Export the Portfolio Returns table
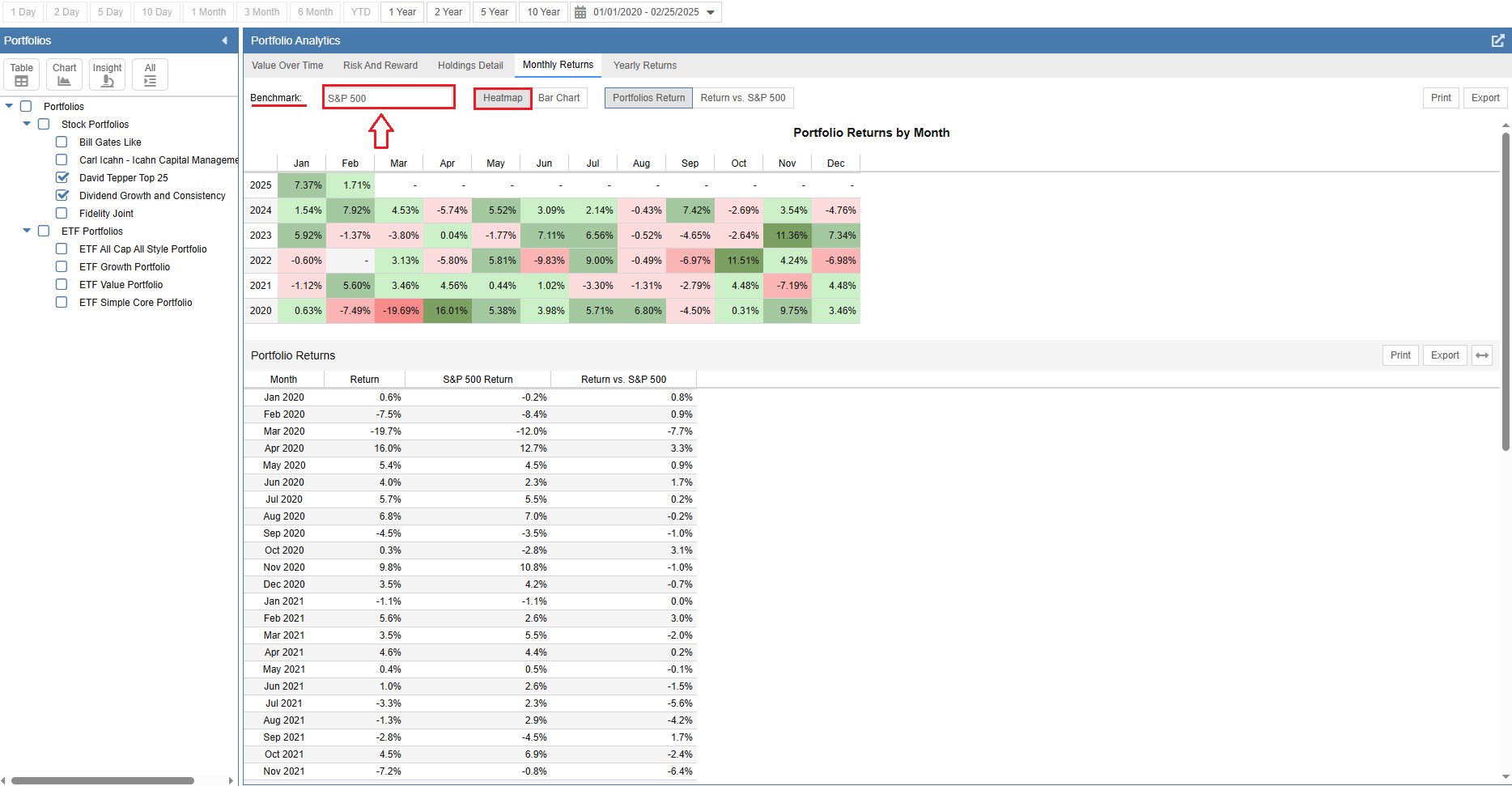 click(x=1445, y=355)
